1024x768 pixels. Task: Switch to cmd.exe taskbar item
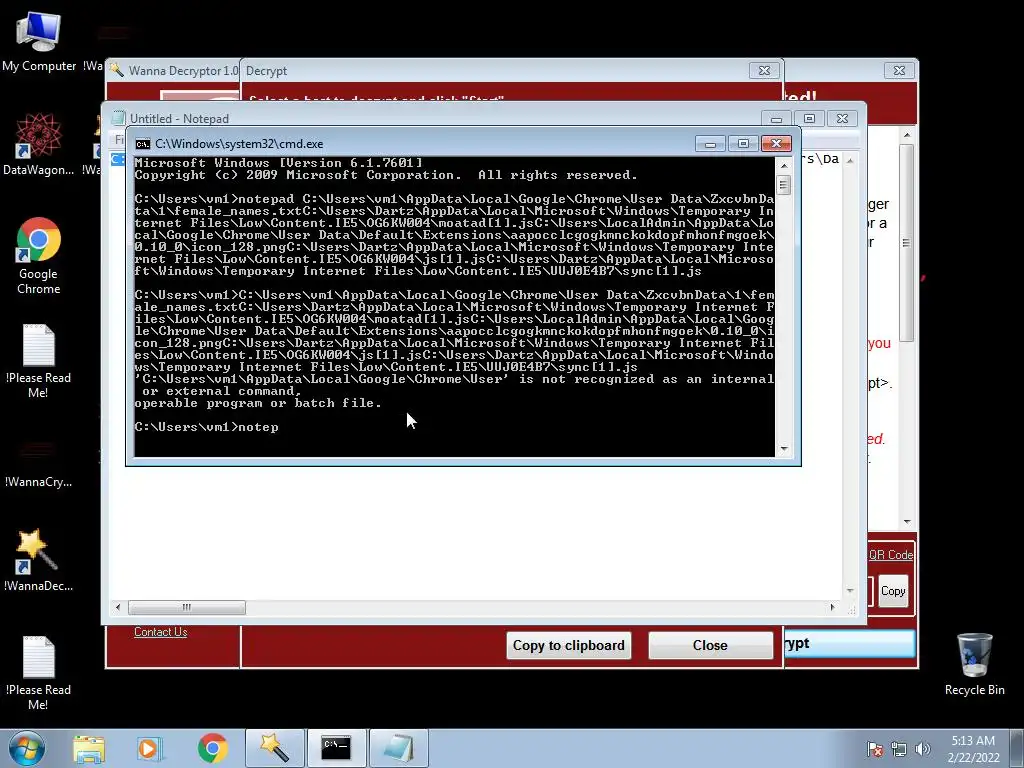[x=336, y=748]
